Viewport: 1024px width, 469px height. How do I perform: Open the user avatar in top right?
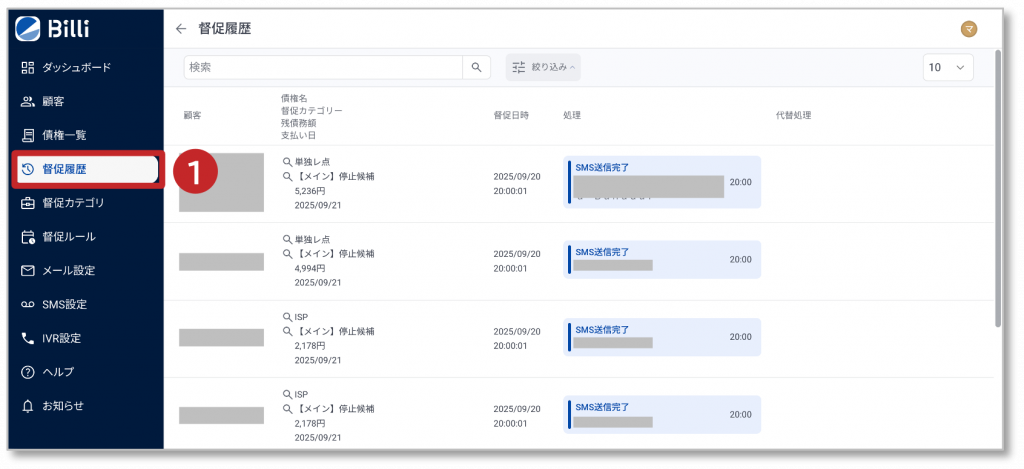tap(968, 29)
